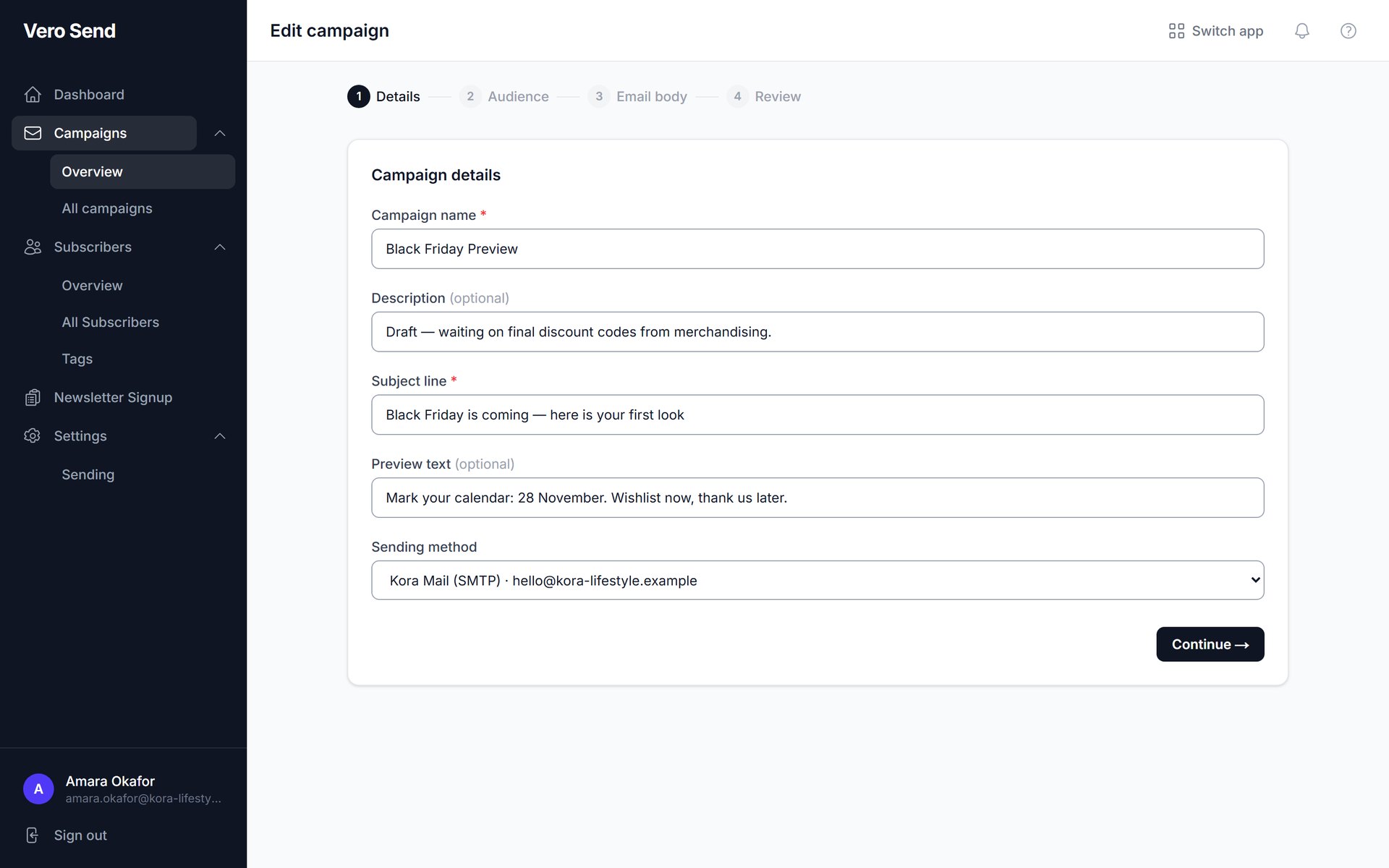Go to step 2 Audience
Image resolution: width=1389 pixels, height=868 pixels.
(x=504, y=96)
